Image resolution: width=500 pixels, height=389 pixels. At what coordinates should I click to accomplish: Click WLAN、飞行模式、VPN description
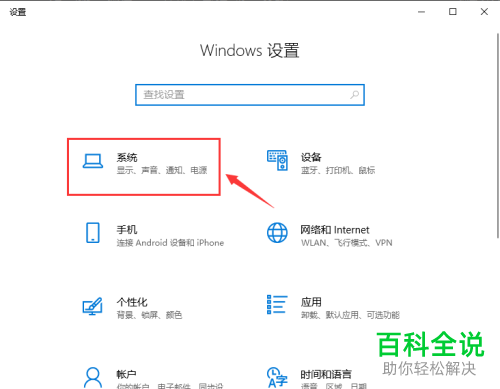coord(347,243)
